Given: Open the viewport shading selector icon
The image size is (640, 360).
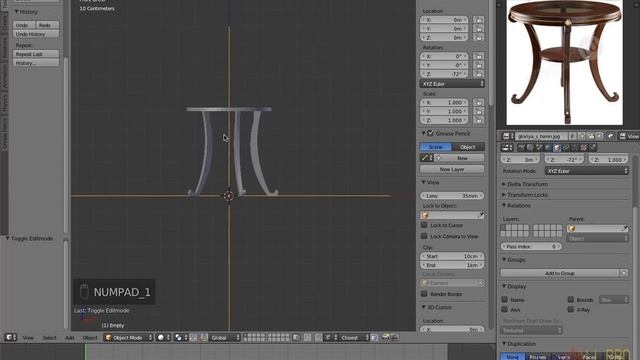Looking at the screenshot, I should click(x=163, y=338).
